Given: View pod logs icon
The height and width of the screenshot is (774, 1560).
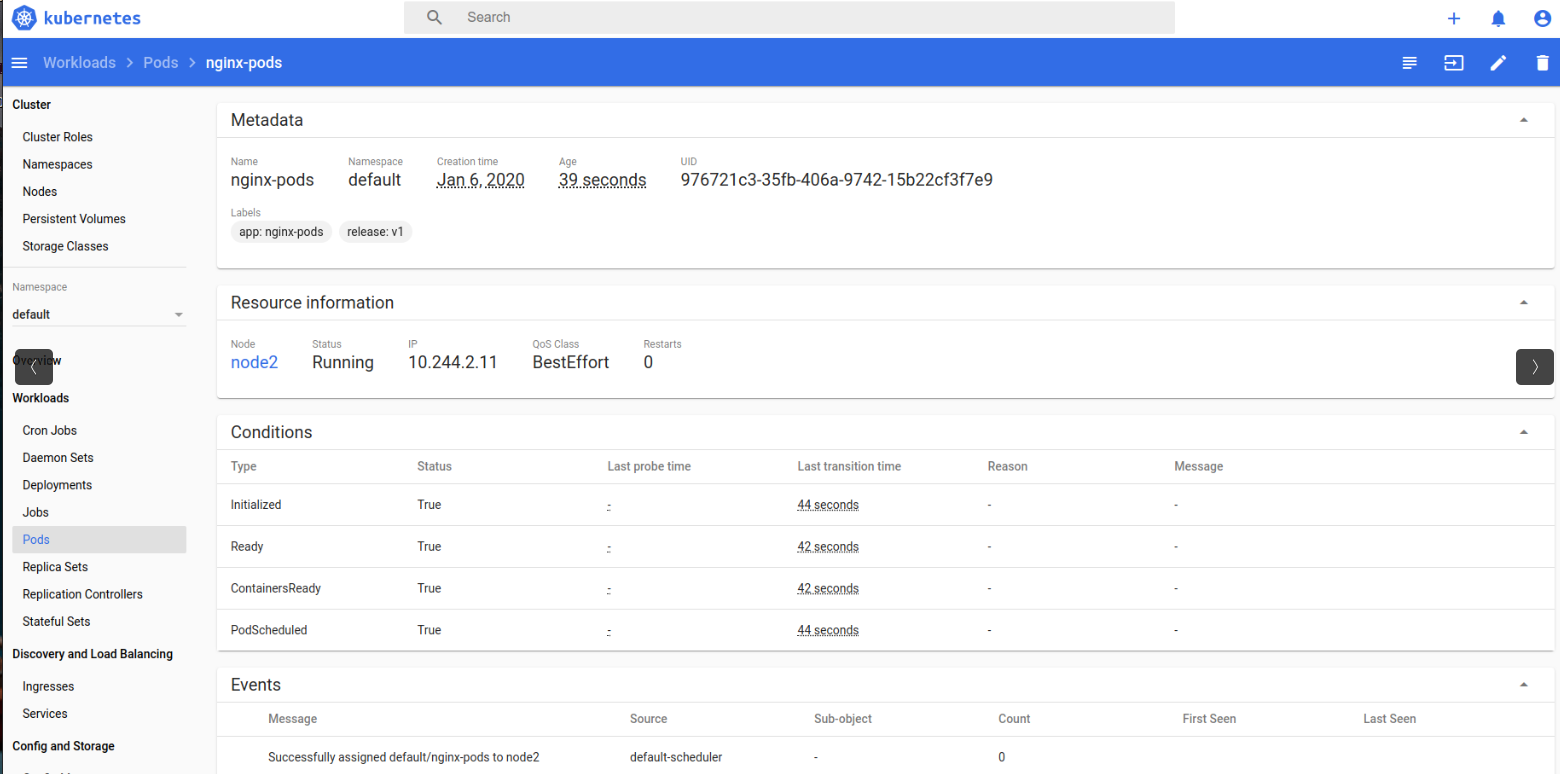Looking at the screenshot, I should click(x=1409, y=63).
